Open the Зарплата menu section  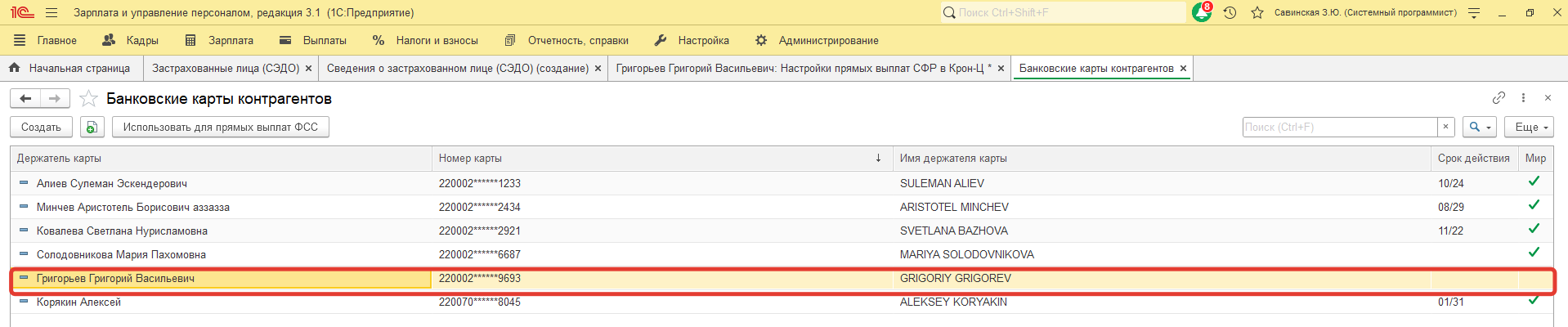(x=219, y=40)
